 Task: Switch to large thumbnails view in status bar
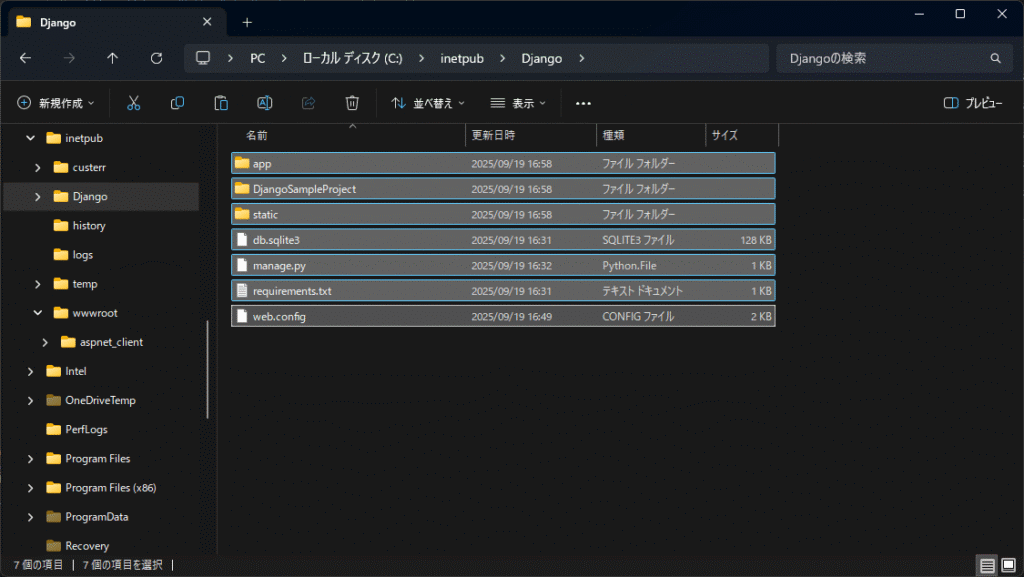pyautogui.click(x=1007, y=566)
